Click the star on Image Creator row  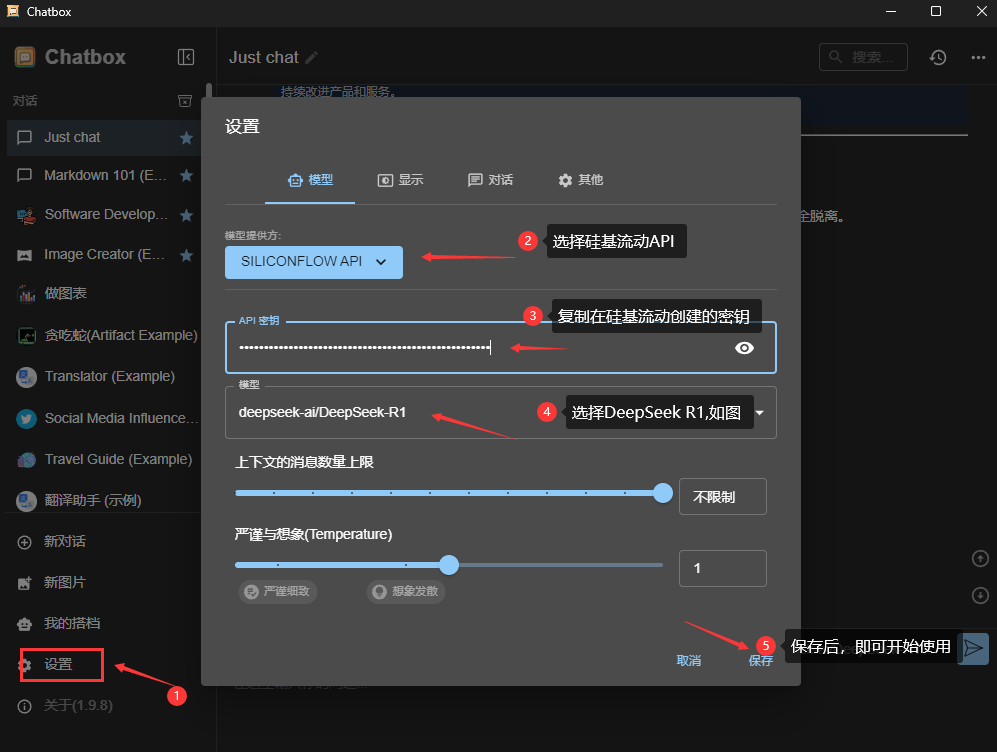(186, 256)
